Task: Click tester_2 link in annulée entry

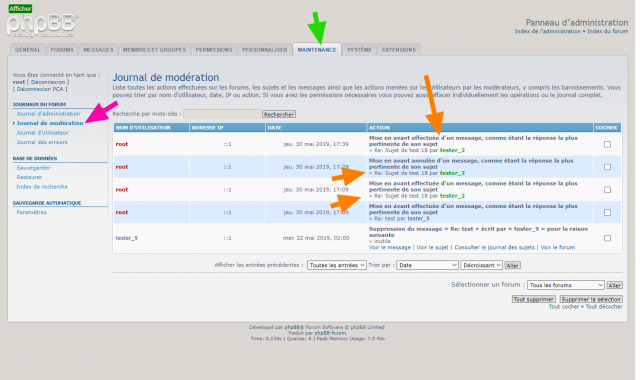Action: [x=452, y=173]
